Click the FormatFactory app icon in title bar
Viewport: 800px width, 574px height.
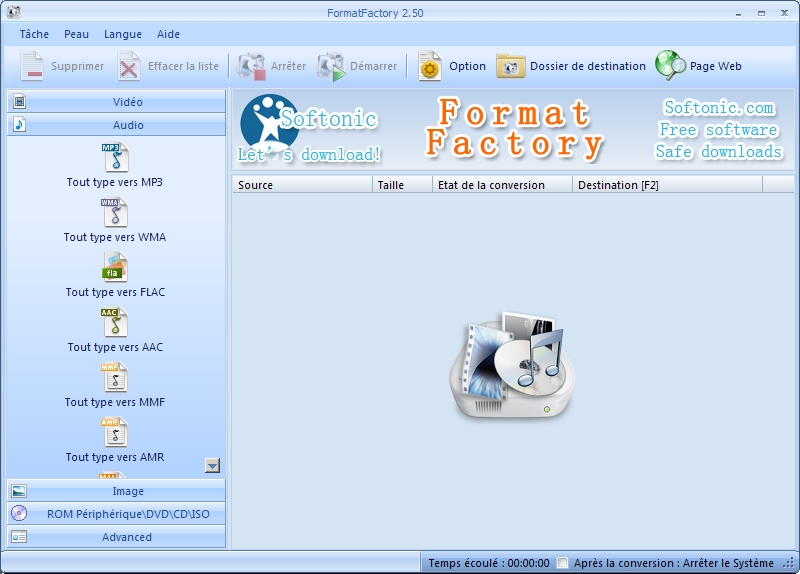pos(14,12)
